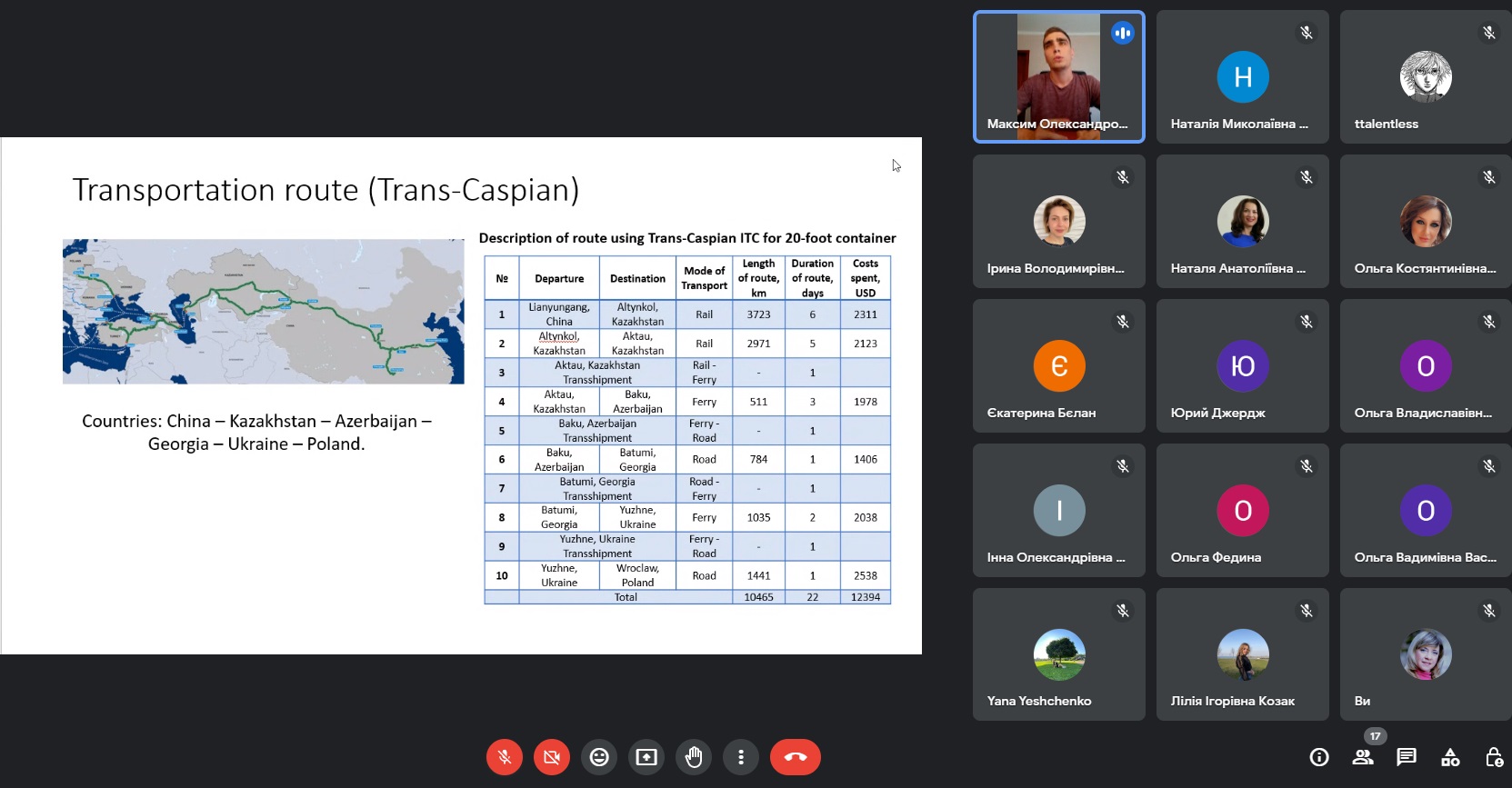Click the Юрий Джердж participant tile
This screenshot has height=788, width=1512.
(x=1242, y=365)
